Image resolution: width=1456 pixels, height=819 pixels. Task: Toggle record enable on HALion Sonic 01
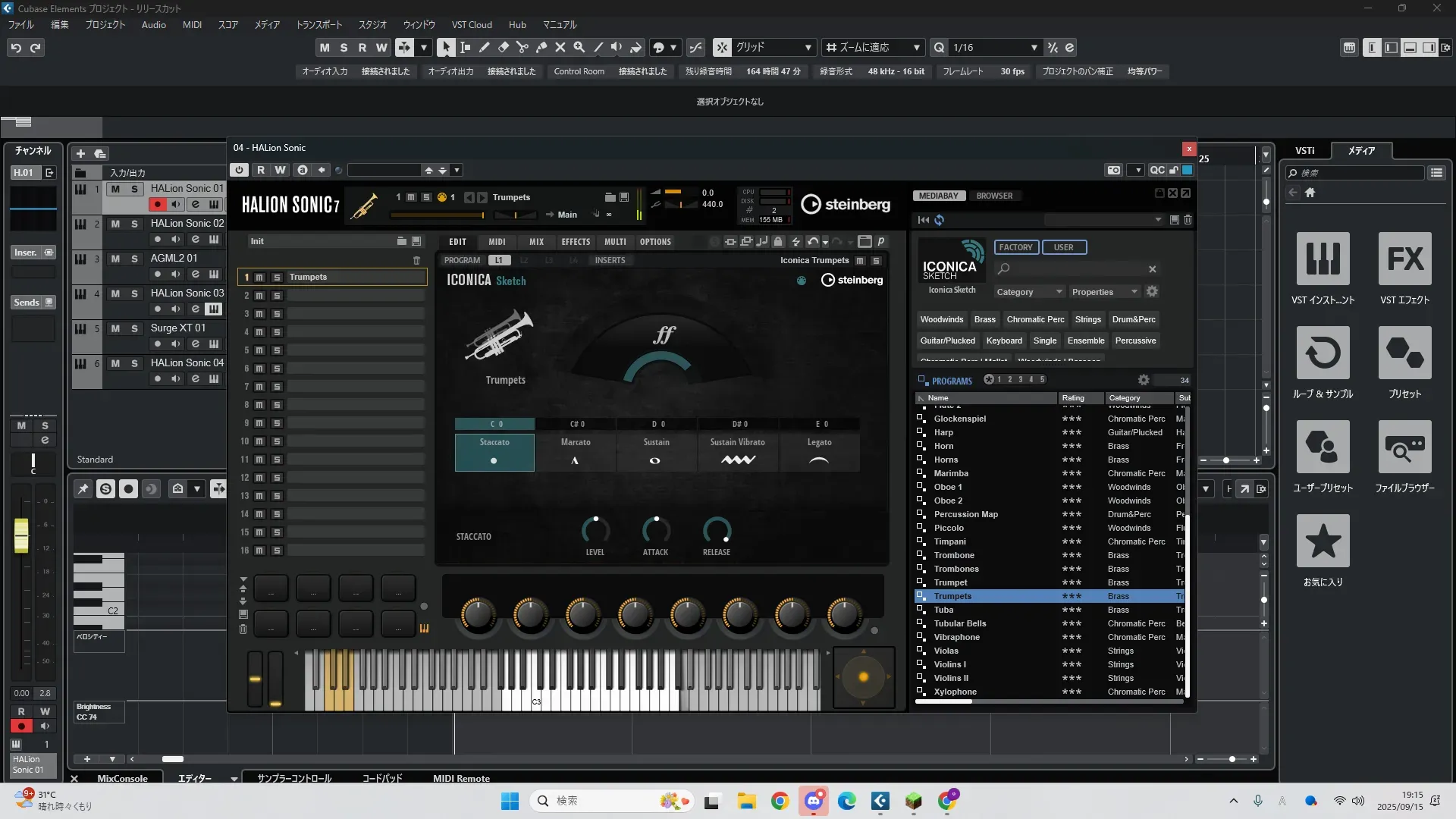click(x=157, y=204)
